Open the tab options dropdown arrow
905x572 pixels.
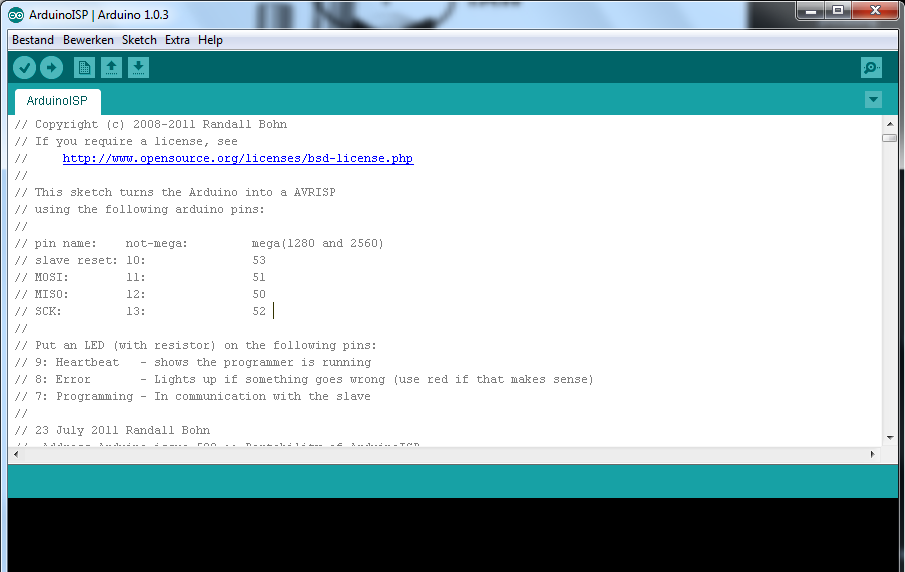[873, 99]
